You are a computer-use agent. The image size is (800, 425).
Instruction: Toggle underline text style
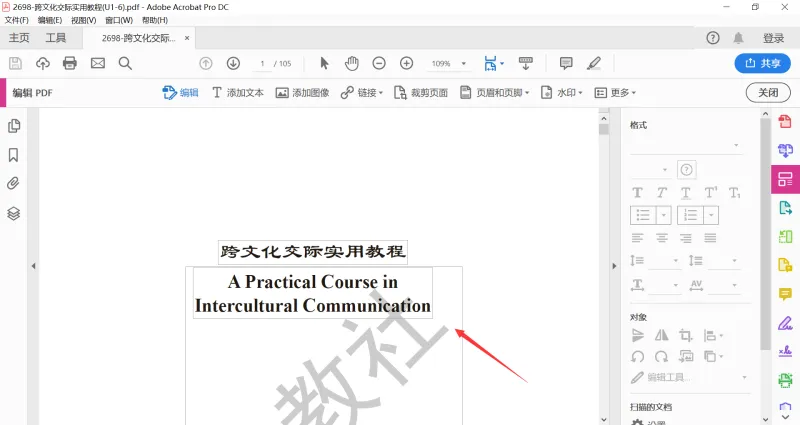point(686,193)
